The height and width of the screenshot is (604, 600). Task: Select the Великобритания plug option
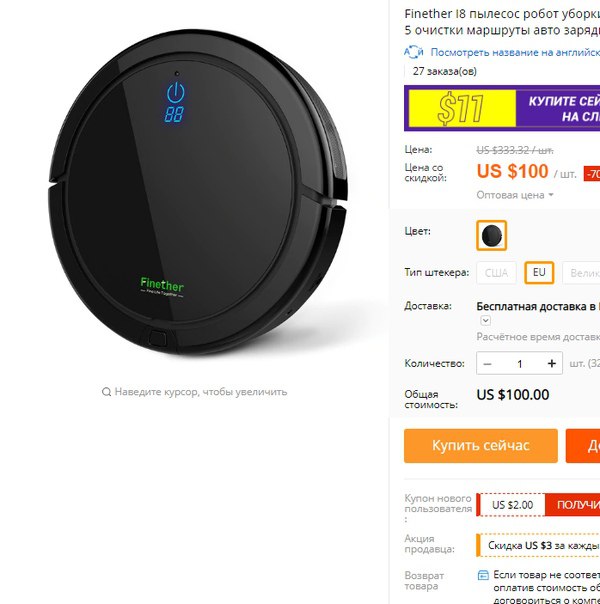581,273
